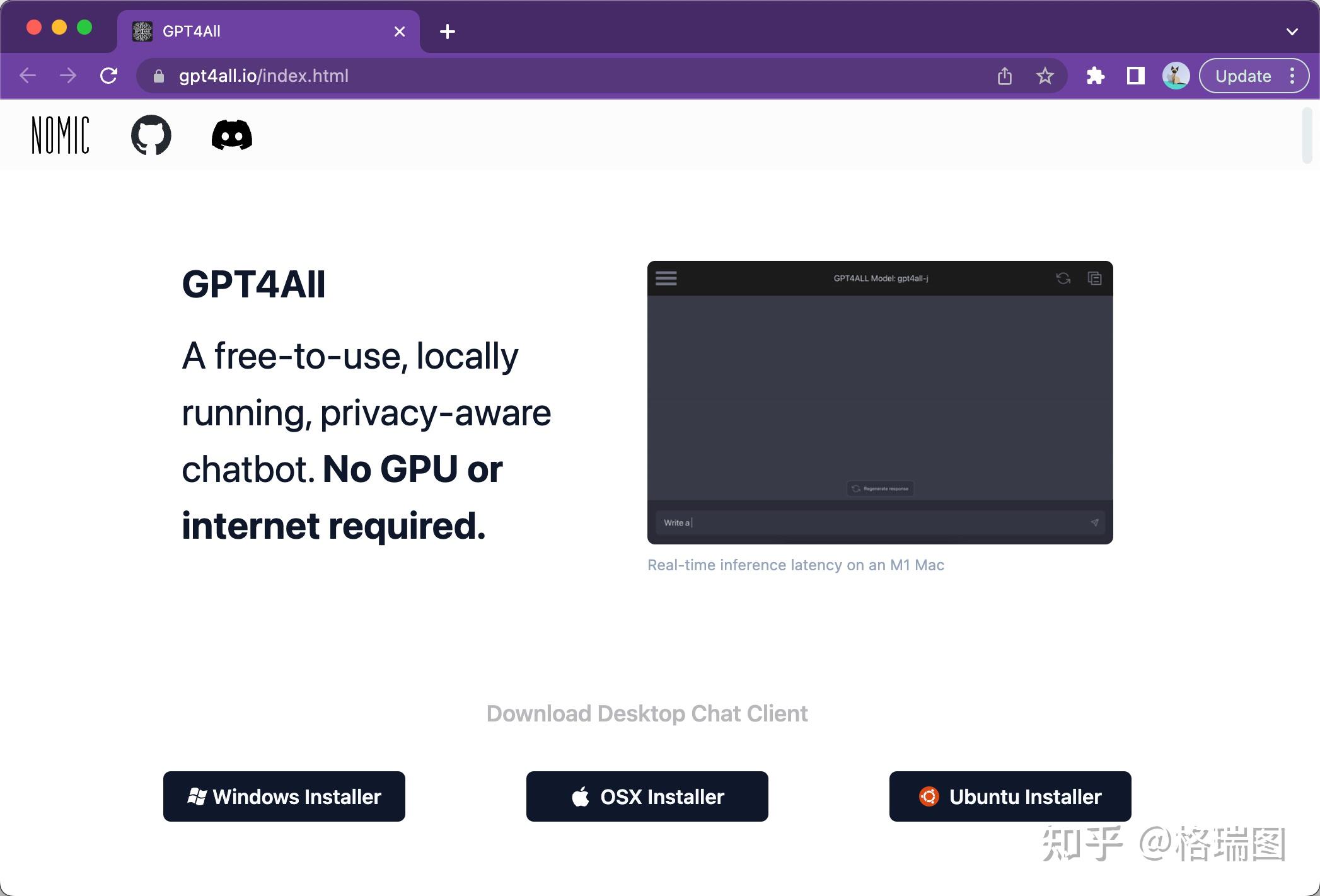The height and width of the screenshot is (896, 1320).
Task: Click the Nomic logo
Action: (x=61, y=135)
